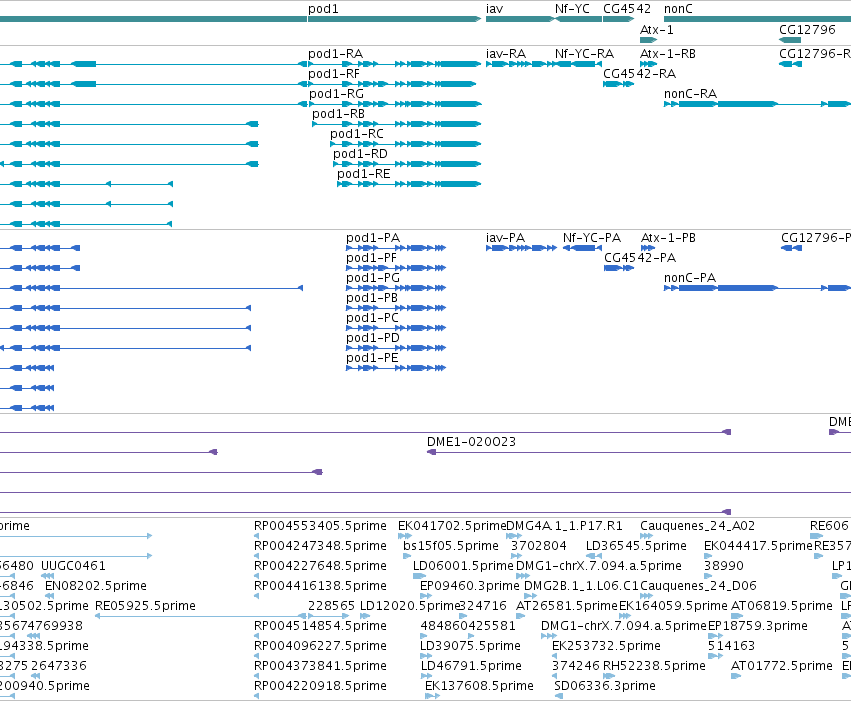Select the Nf-YC-PA protein label
This screenshot has height=701, width=851.
tap(592, 238)
